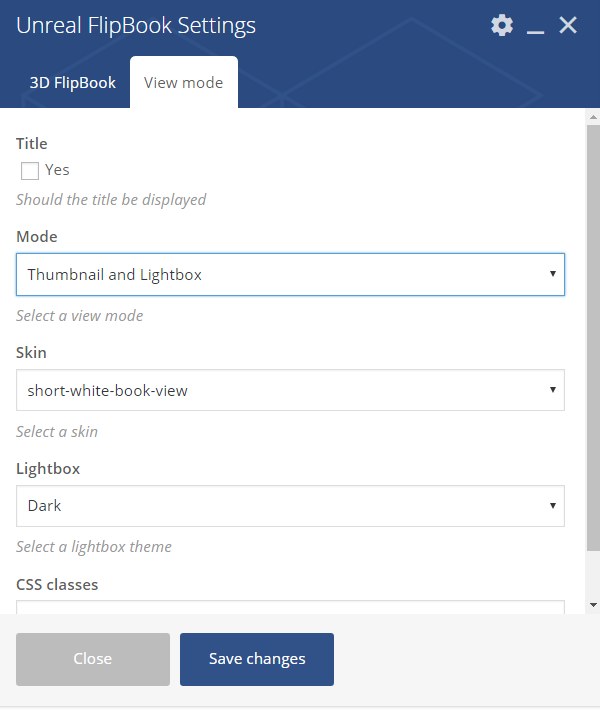
Task: Close the dialog with X icon
Action: (x=568, y=25)
